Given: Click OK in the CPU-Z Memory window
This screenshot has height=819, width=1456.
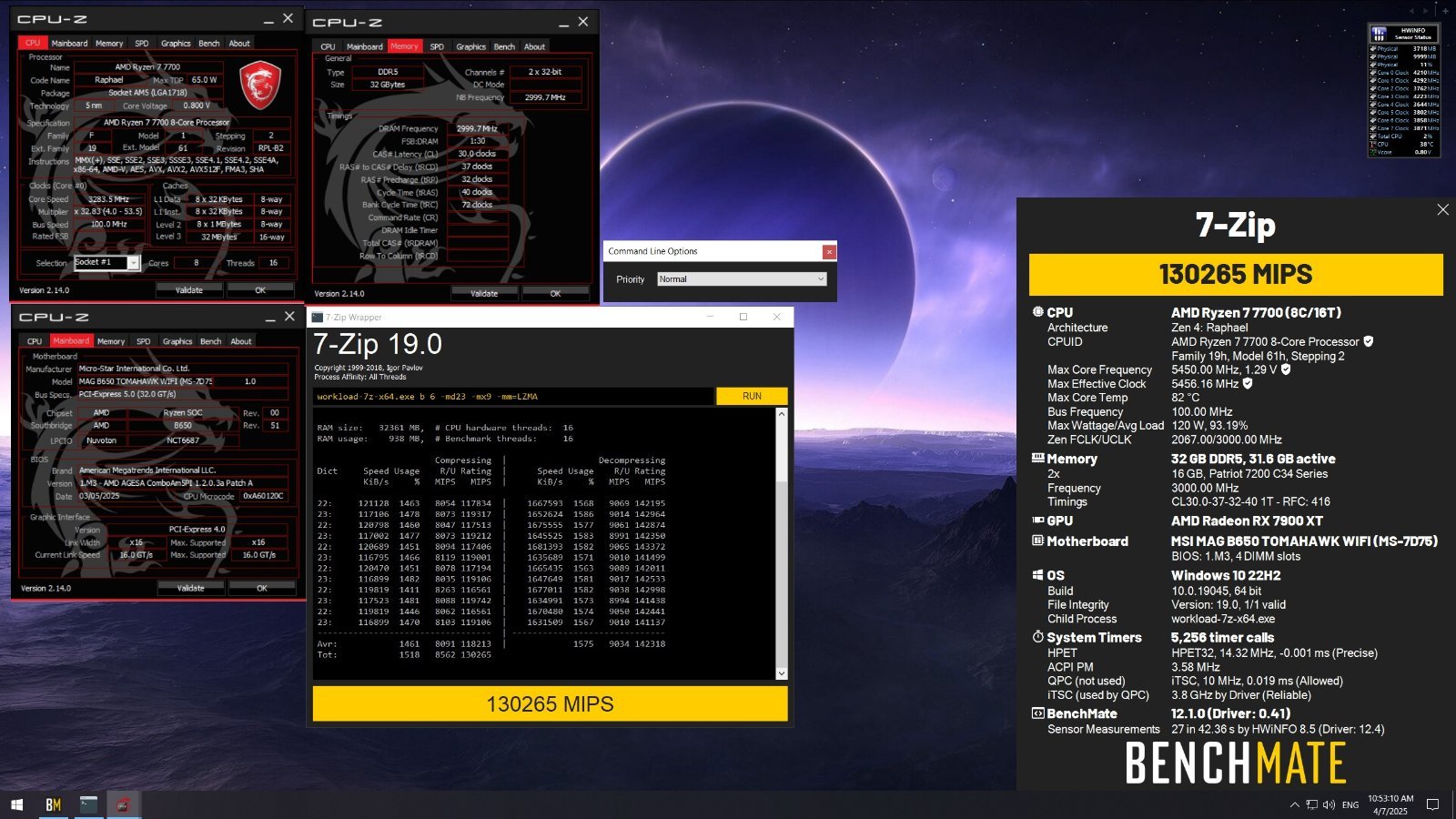Looking at the screenshot, I should click(x=555, y=293).
